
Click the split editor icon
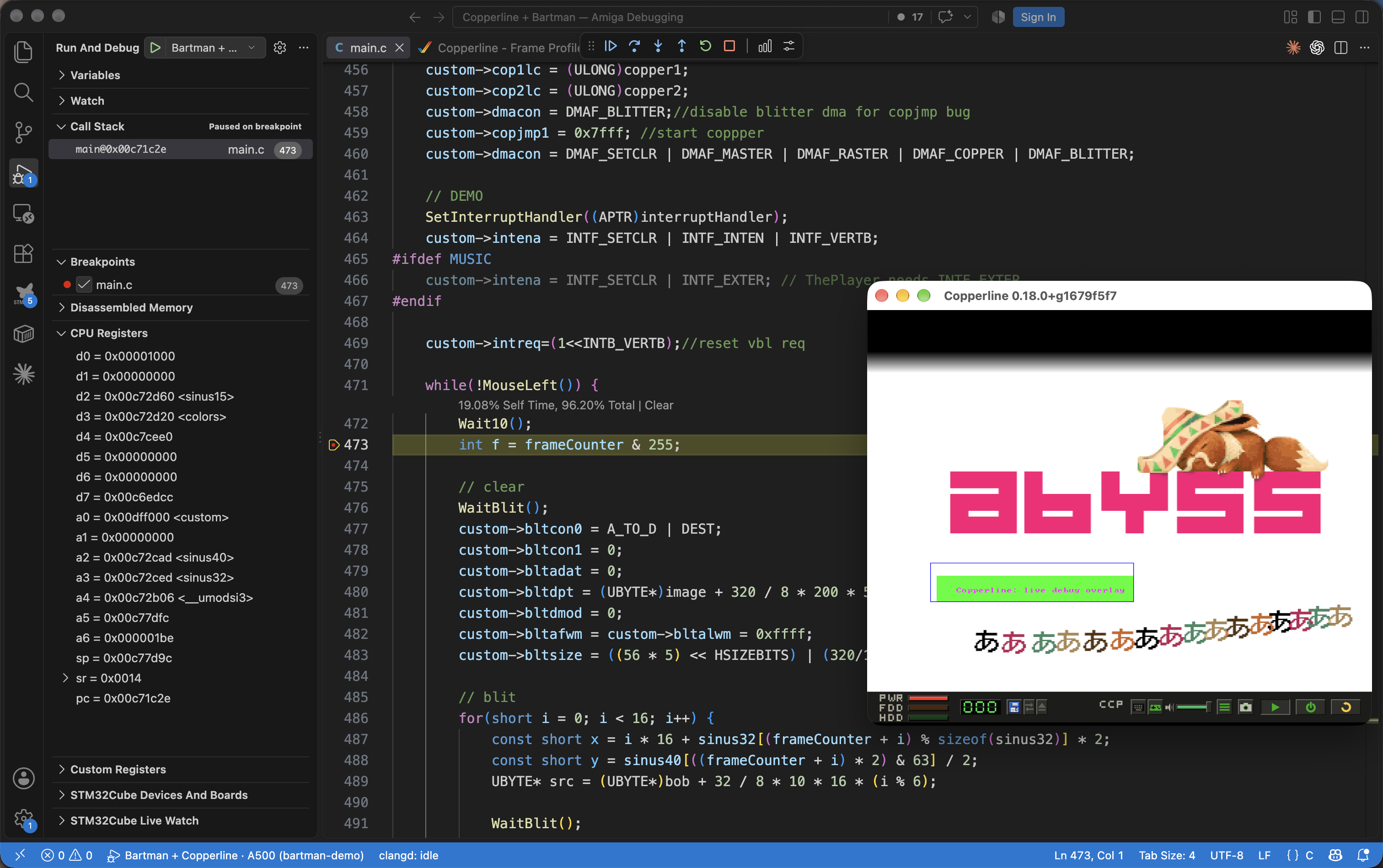[1340, 48]
